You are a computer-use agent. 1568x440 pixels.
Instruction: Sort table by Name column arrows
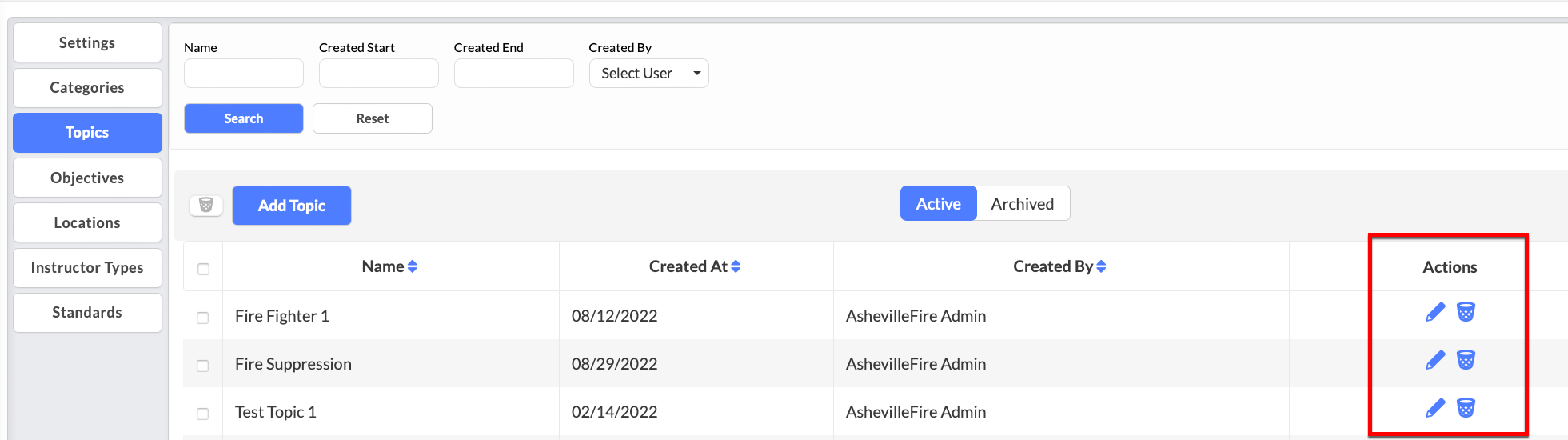click(413, 266)
